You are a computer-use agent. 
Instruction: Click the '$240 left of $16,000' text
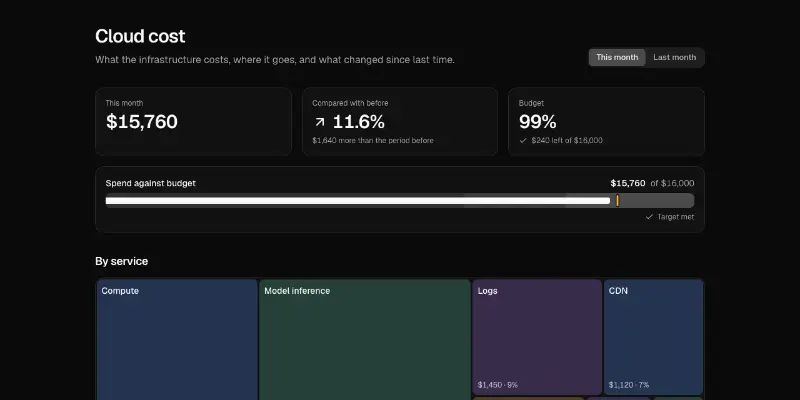pos(567,140)
